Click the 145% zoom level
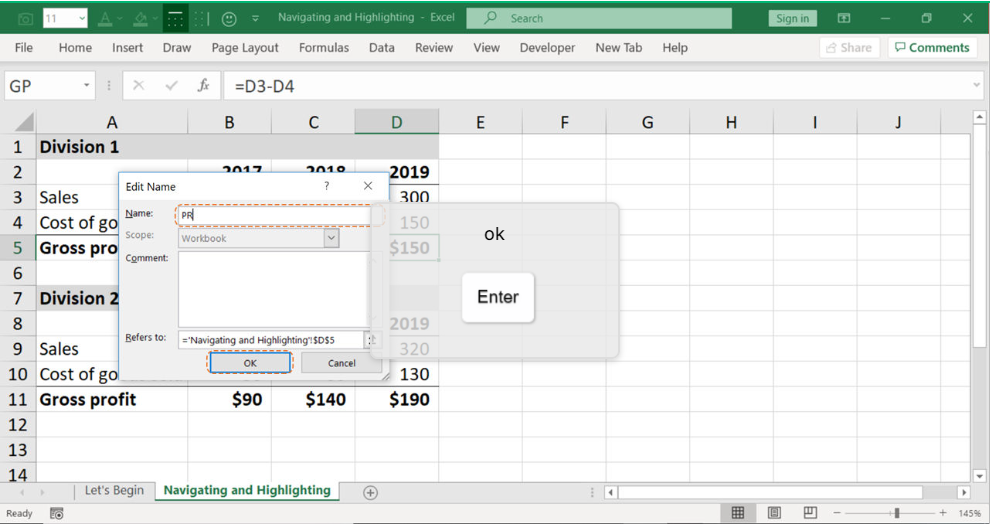Image resolution: width=990 pixels, height=524 pixels. [969, 513]
